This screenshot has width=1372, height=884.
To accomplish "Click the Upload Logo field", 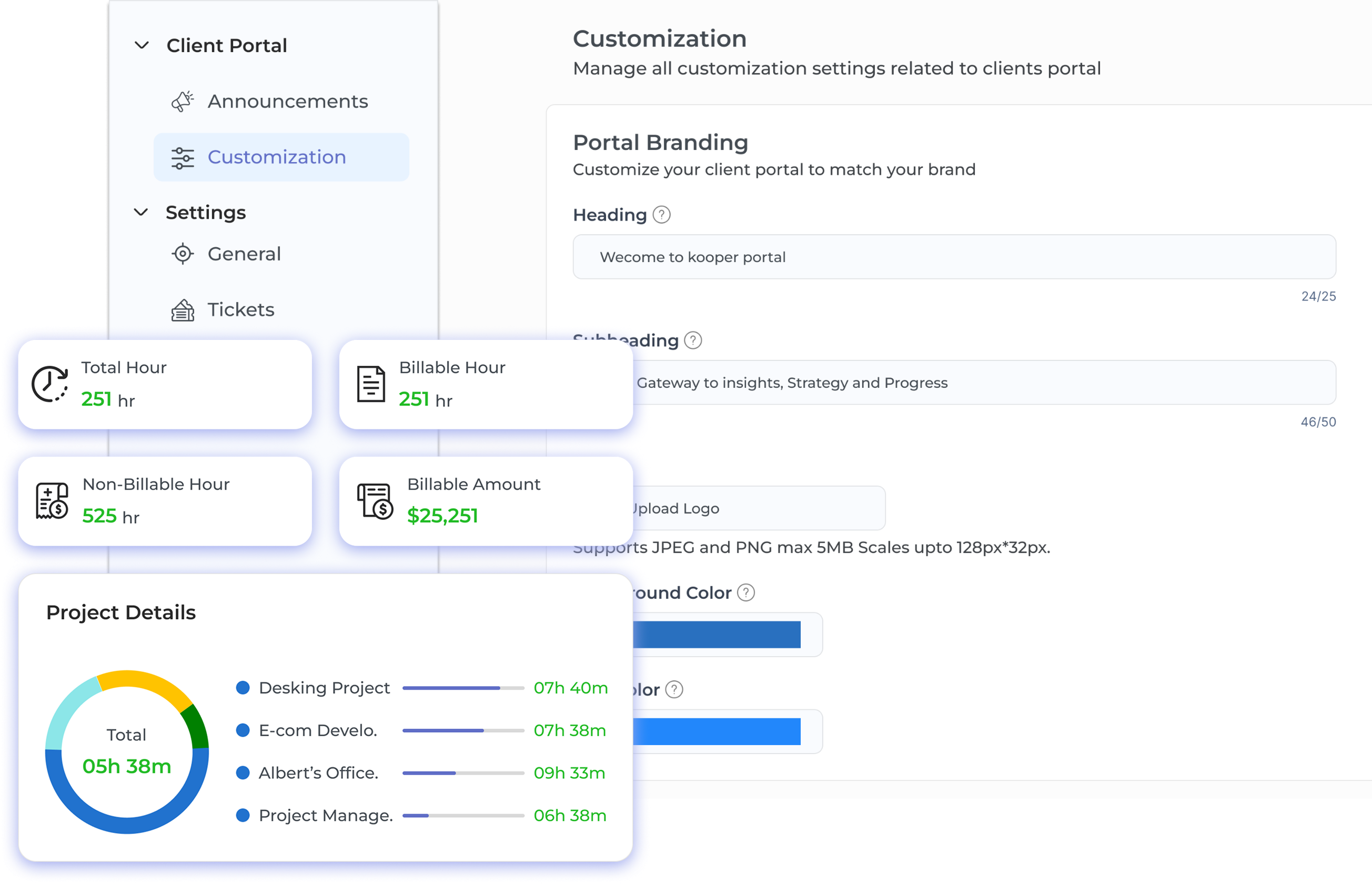I will pos(759,508).
